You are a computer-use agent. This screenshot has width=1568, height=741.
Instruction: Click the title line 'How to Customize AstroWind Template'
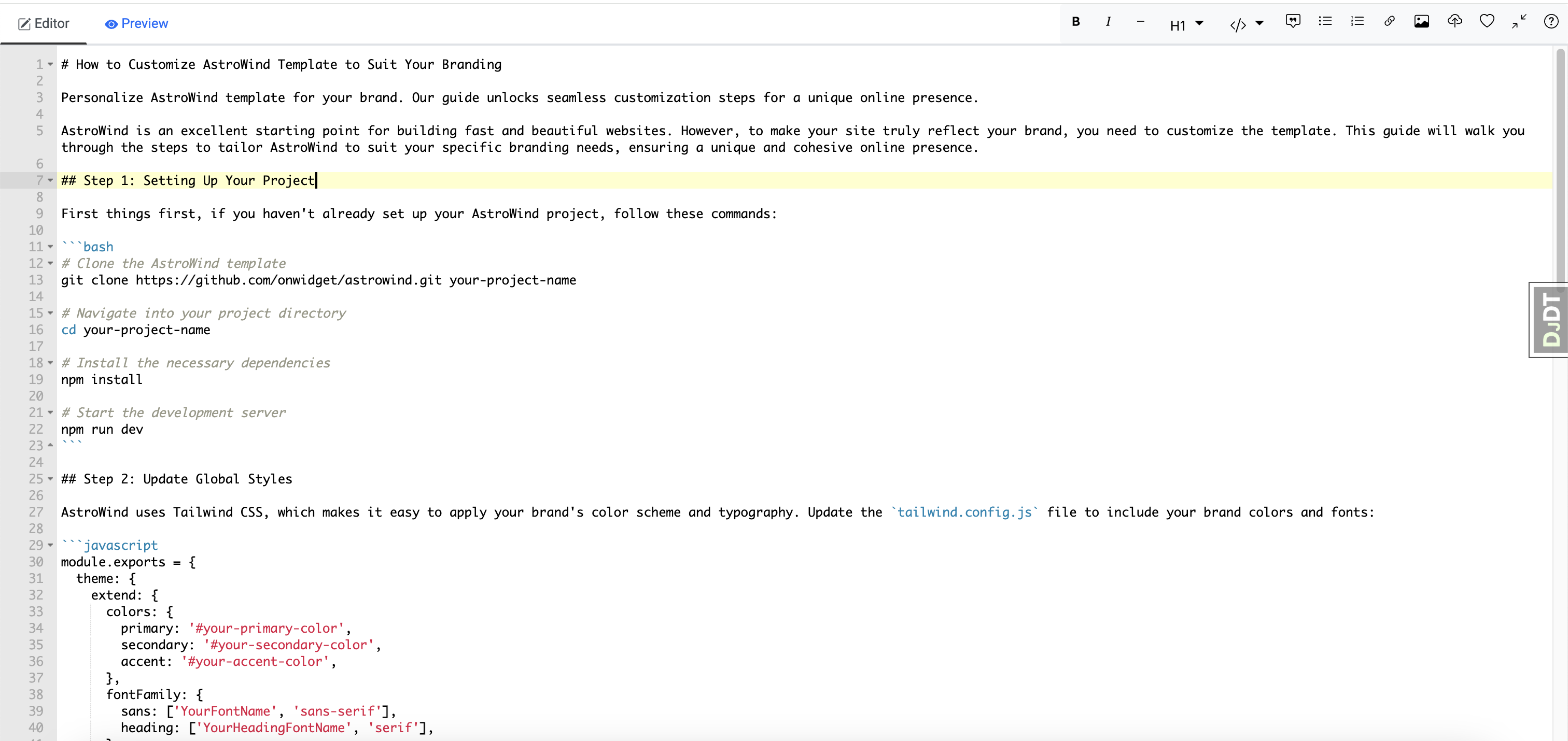[x=281, y=64]
